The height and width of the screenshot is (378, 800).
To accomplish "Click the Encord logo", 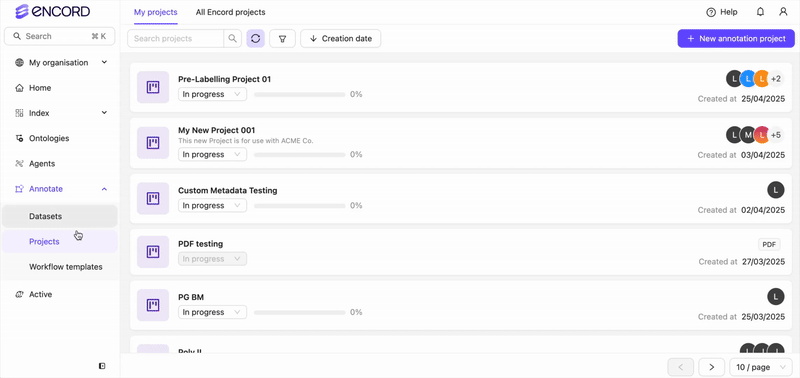I will pos(53,11).
